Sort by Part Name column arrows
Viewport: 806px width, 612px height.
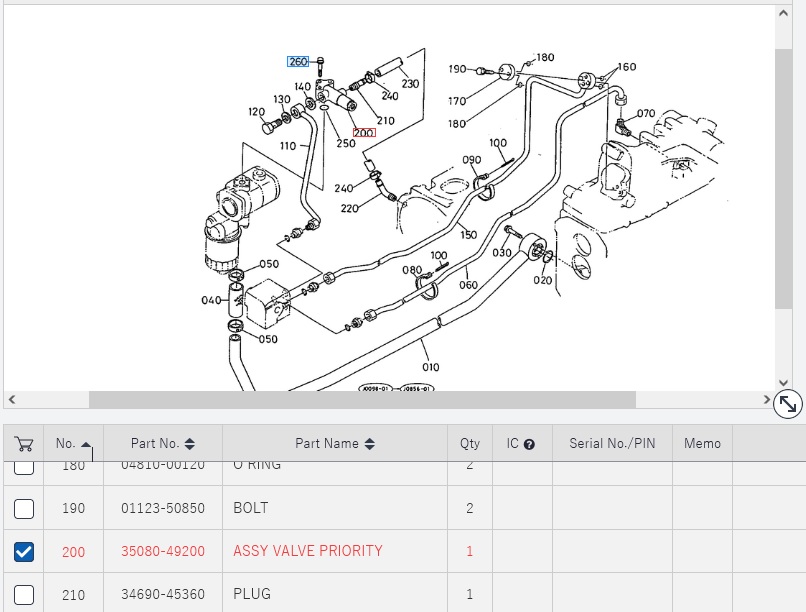(x=369, y=444)
